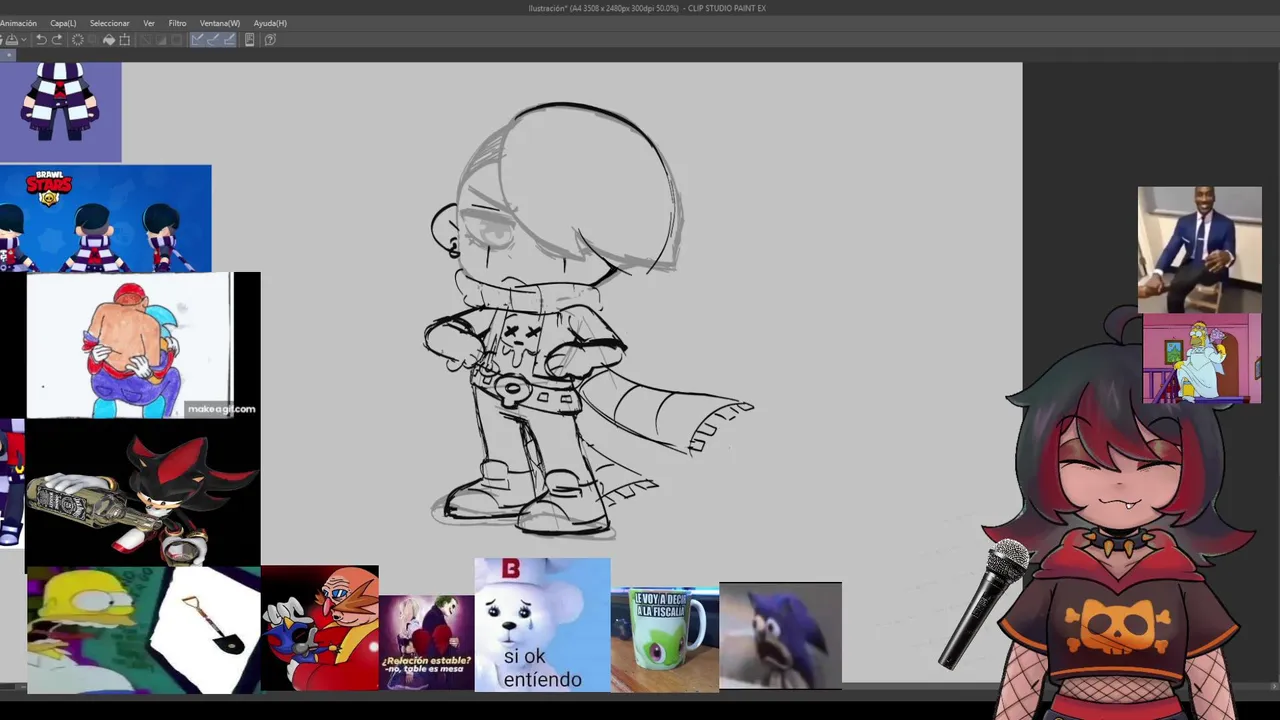Click the Scale/Rotate transform icon
Viewport: 1280px width, 720px height.
pyautogui.click(x=125, y=40)
